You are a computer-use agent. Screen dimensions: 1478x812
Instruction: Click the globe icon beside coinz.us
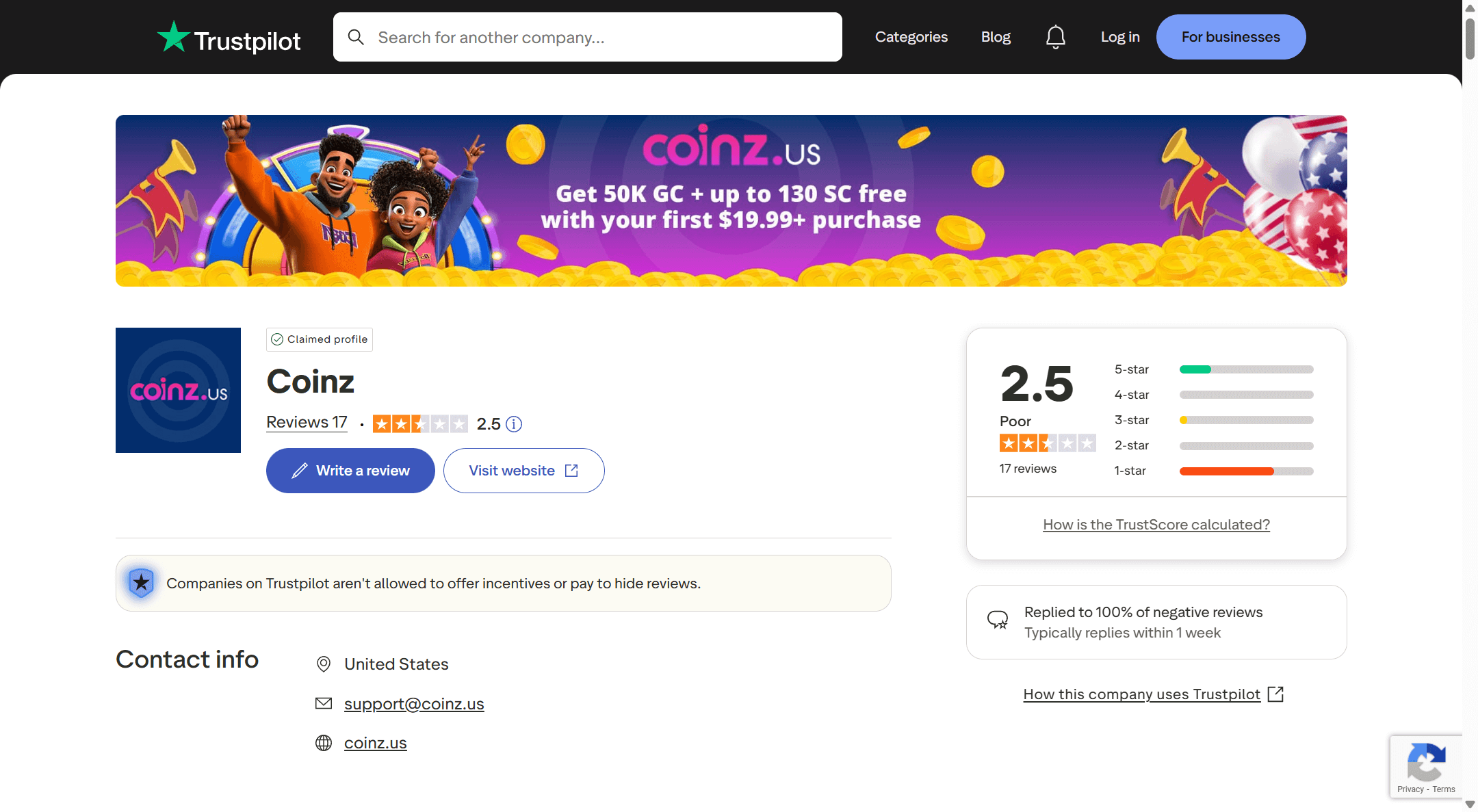click(x=324, y=743)
